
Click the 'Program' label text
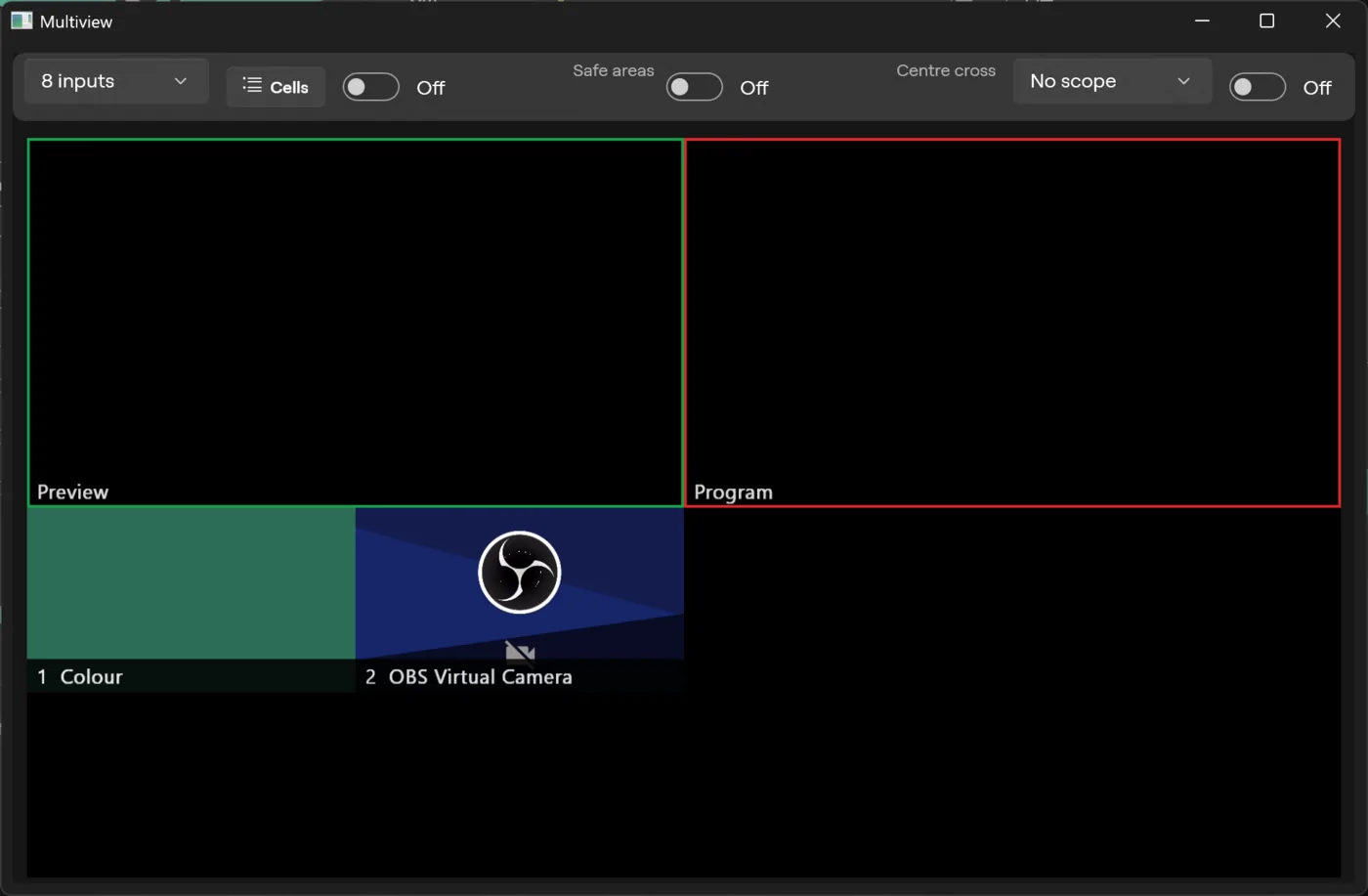(733, 492)
